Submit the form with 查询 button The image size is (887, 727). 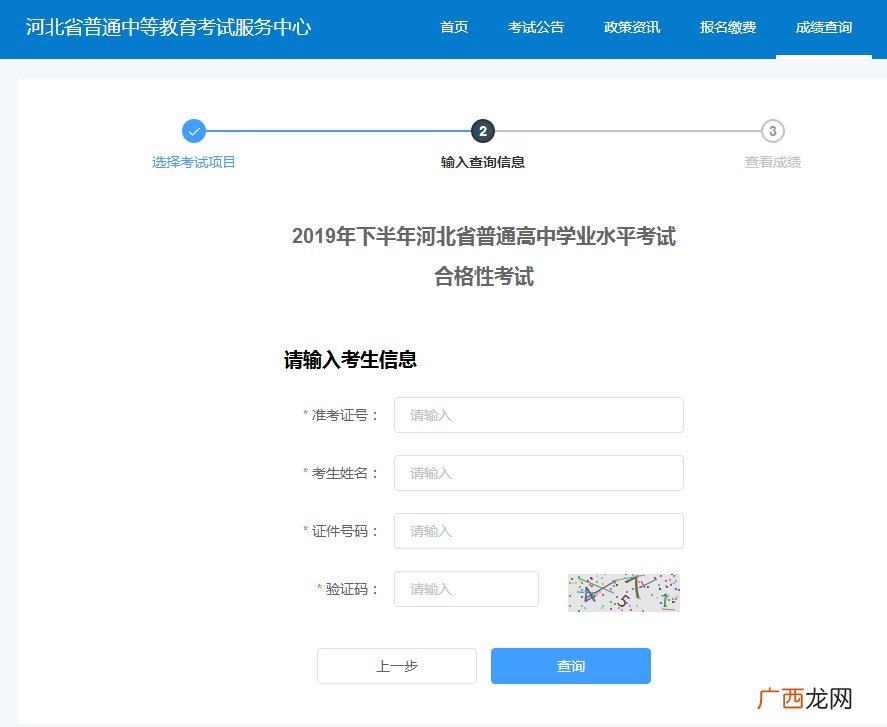pos(571,666)
